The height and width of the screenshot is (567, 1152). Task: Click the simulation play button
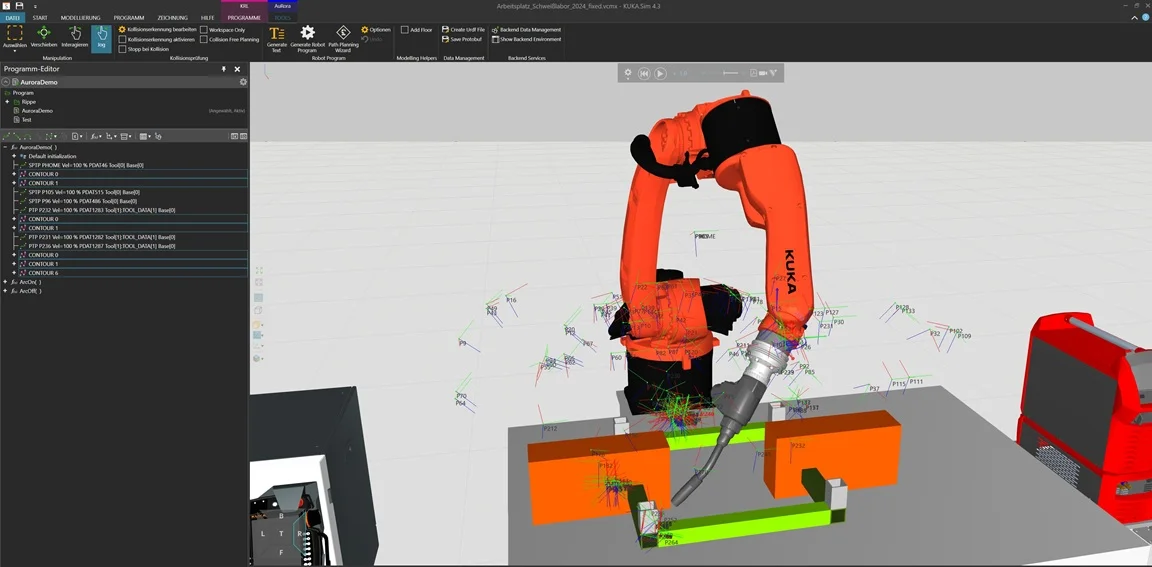pos(660,73)
